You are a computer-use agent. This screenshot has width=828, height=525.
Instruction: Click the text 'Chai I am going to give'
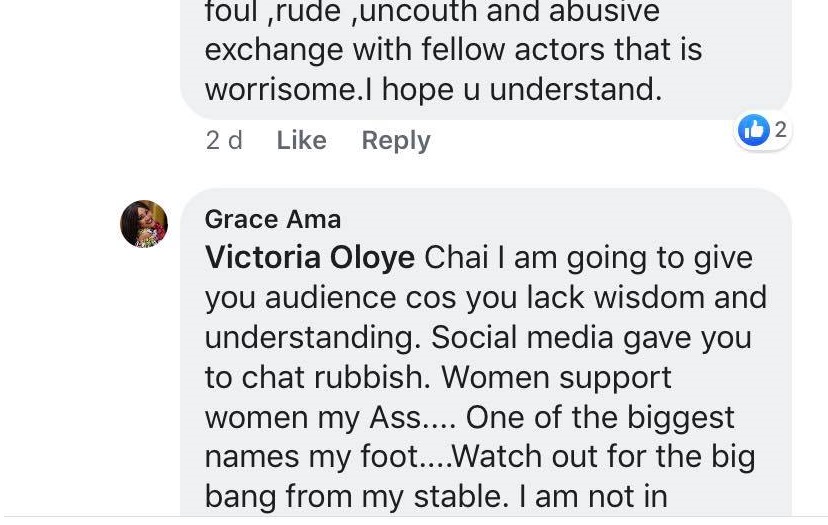click(588, 257)
